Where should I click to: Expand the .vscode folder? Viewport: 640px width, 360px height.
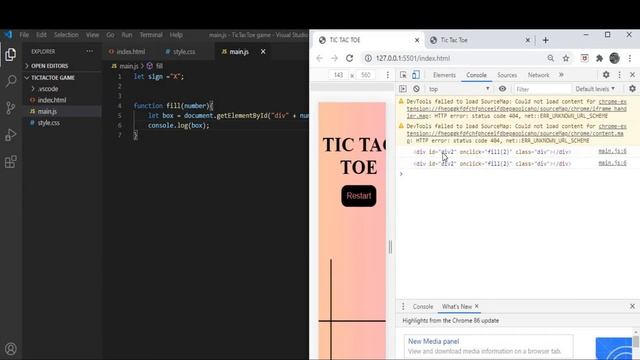point(45,89)
